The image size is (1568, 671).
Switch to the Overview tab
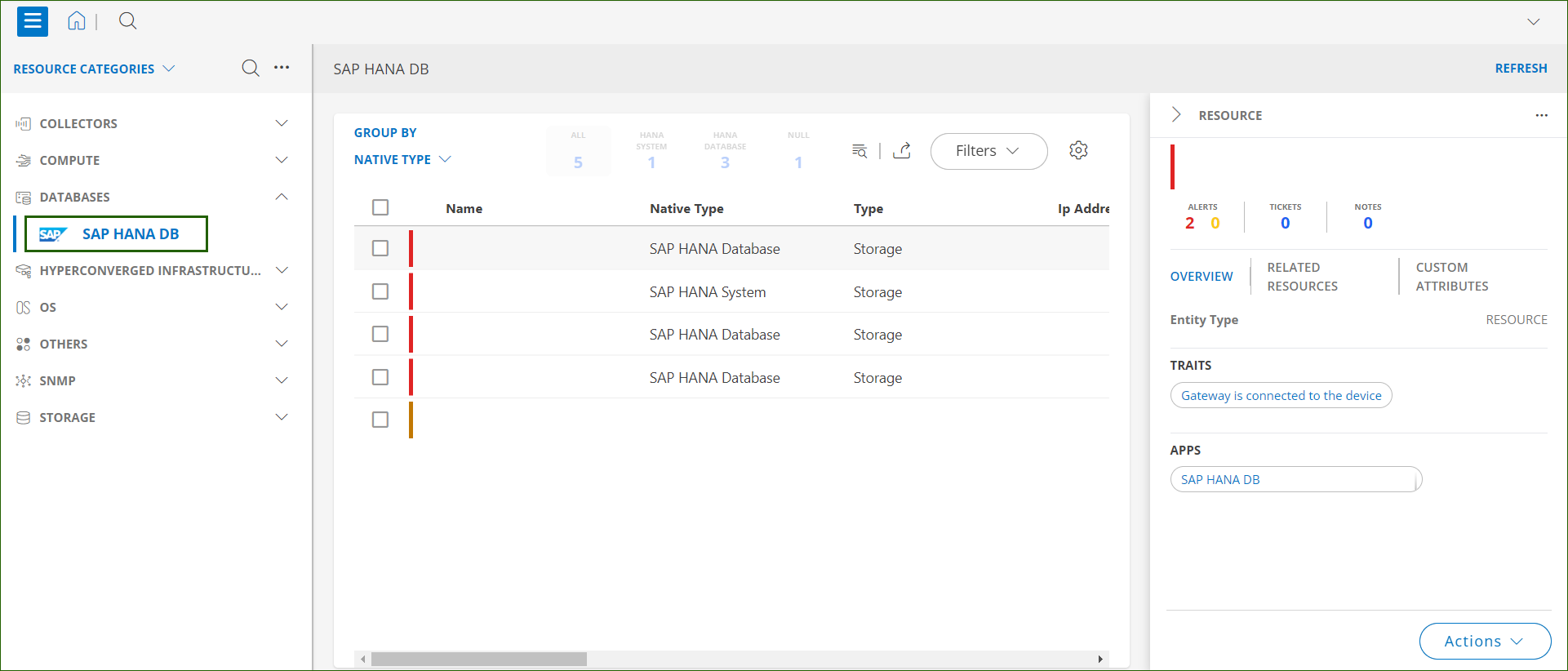click(1202, 277)
